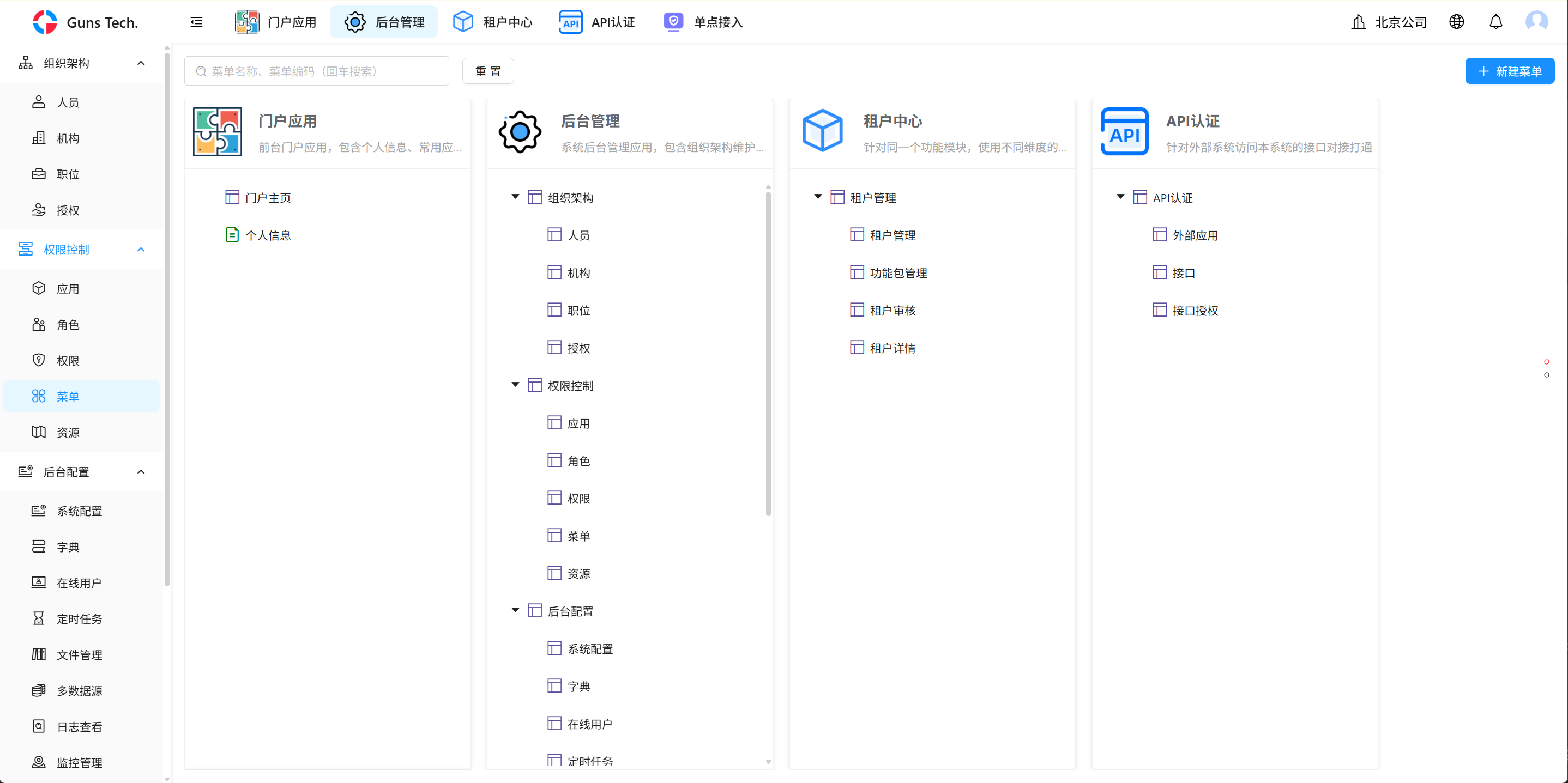The image size is (1568, 783).
Task: Click the 角色 sidebar icon
Action: 38,324
